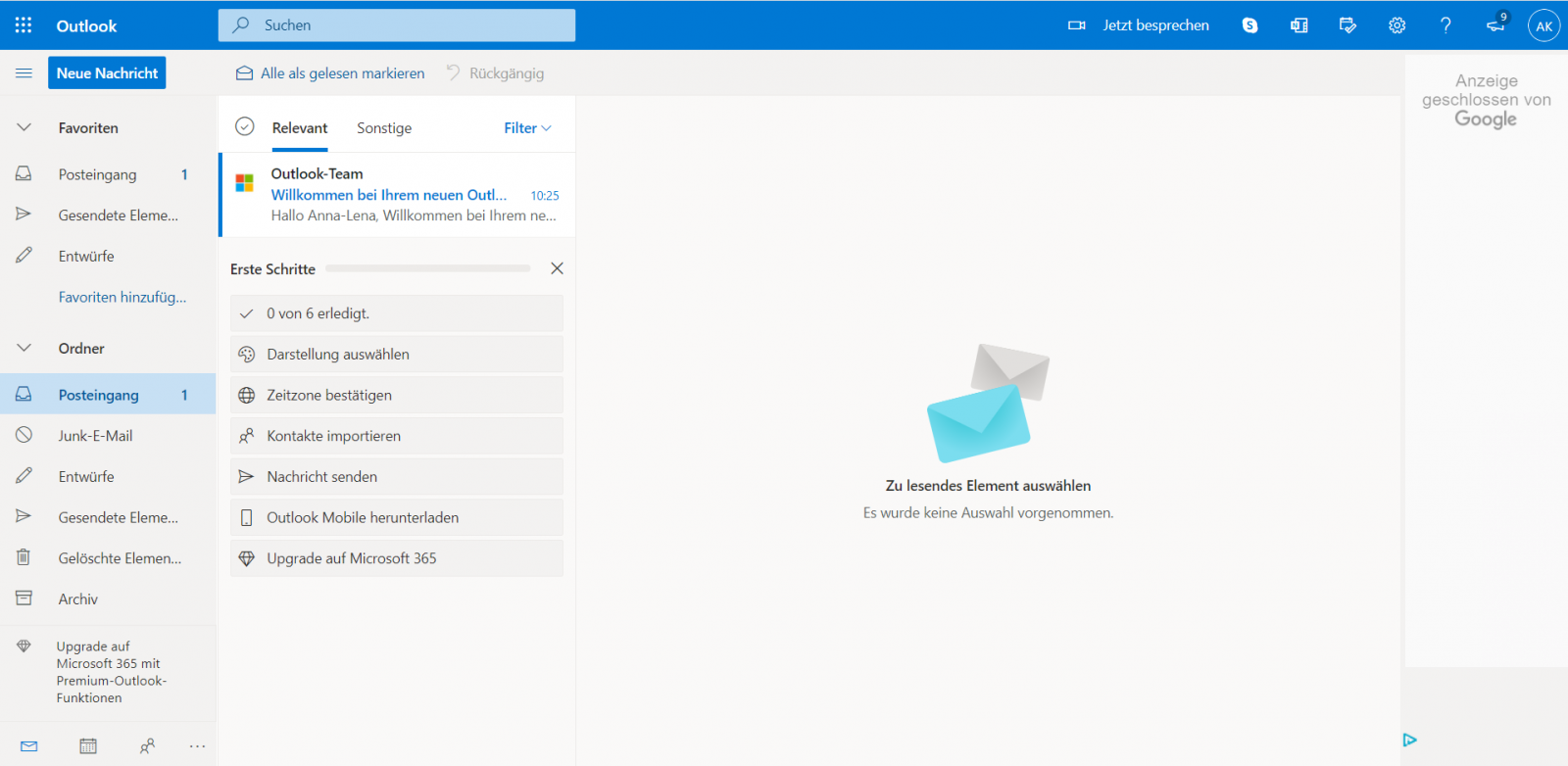1568x766 pixels.
Task: Click Darstellung auswählen step
Action: (x=397, y=355)
